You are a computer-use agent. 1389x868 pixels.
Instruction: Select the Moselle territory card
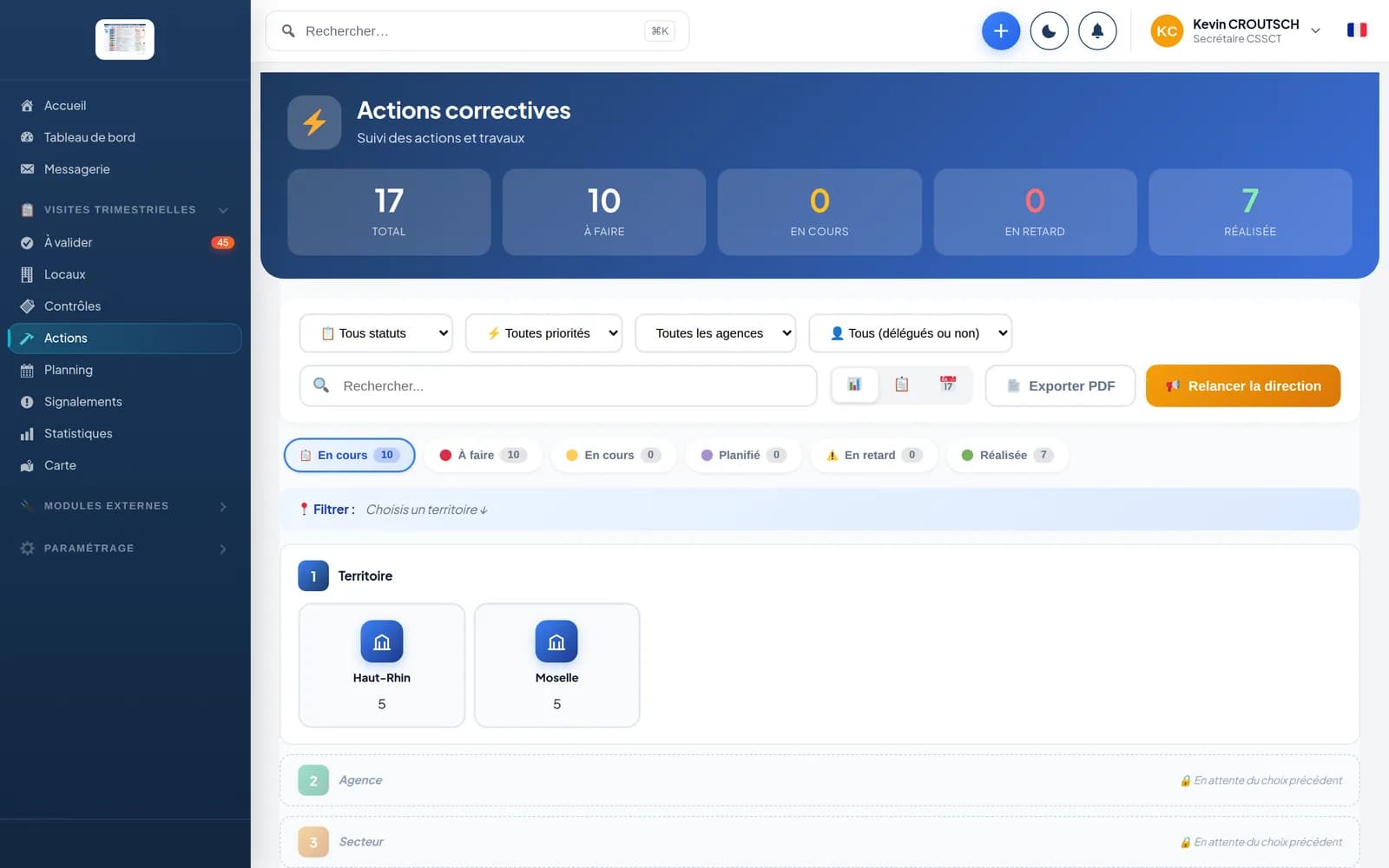(x=556, y=666)
